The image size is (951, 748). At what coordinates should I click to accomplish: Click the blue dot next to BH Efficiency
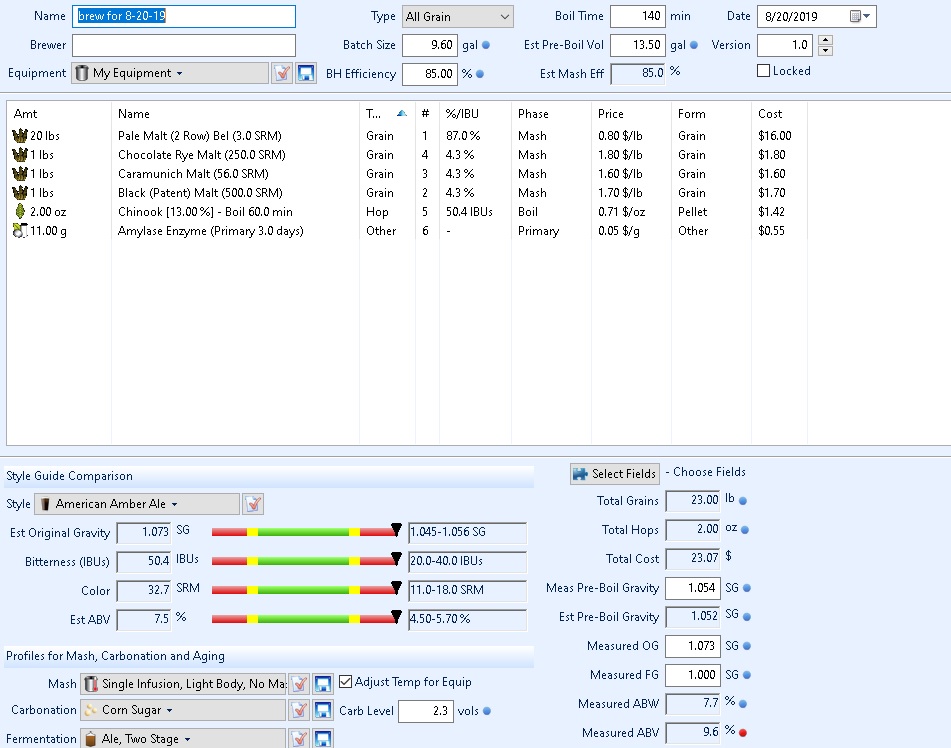click(x=480, y=74)
